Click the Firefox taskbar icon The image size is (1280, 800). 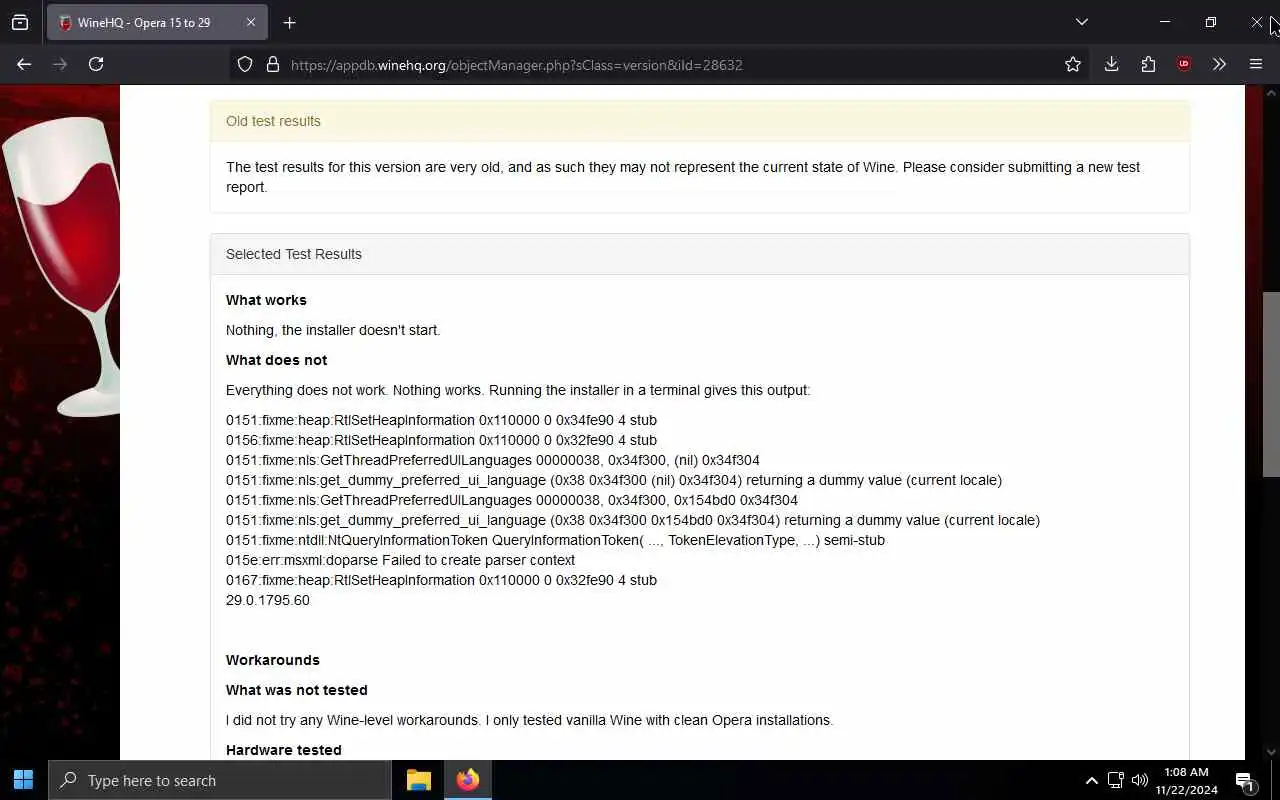[468, 780]
